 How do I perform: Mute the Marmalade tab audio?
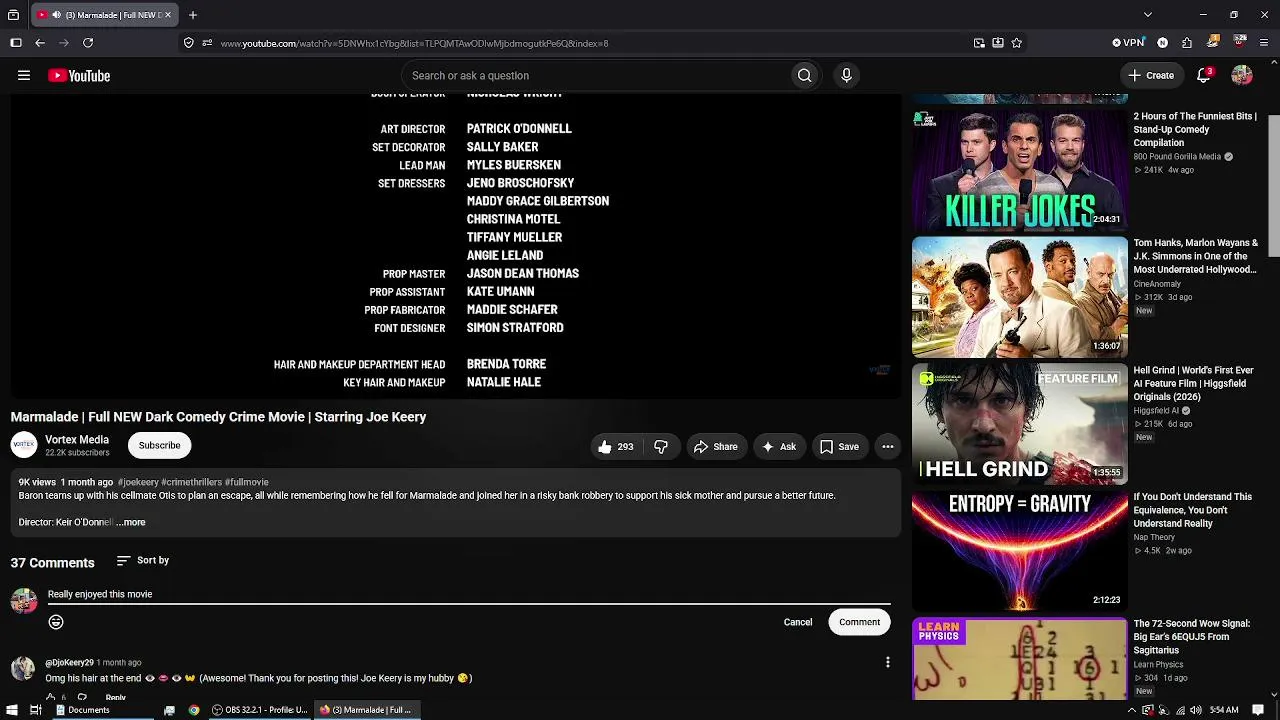56,15
